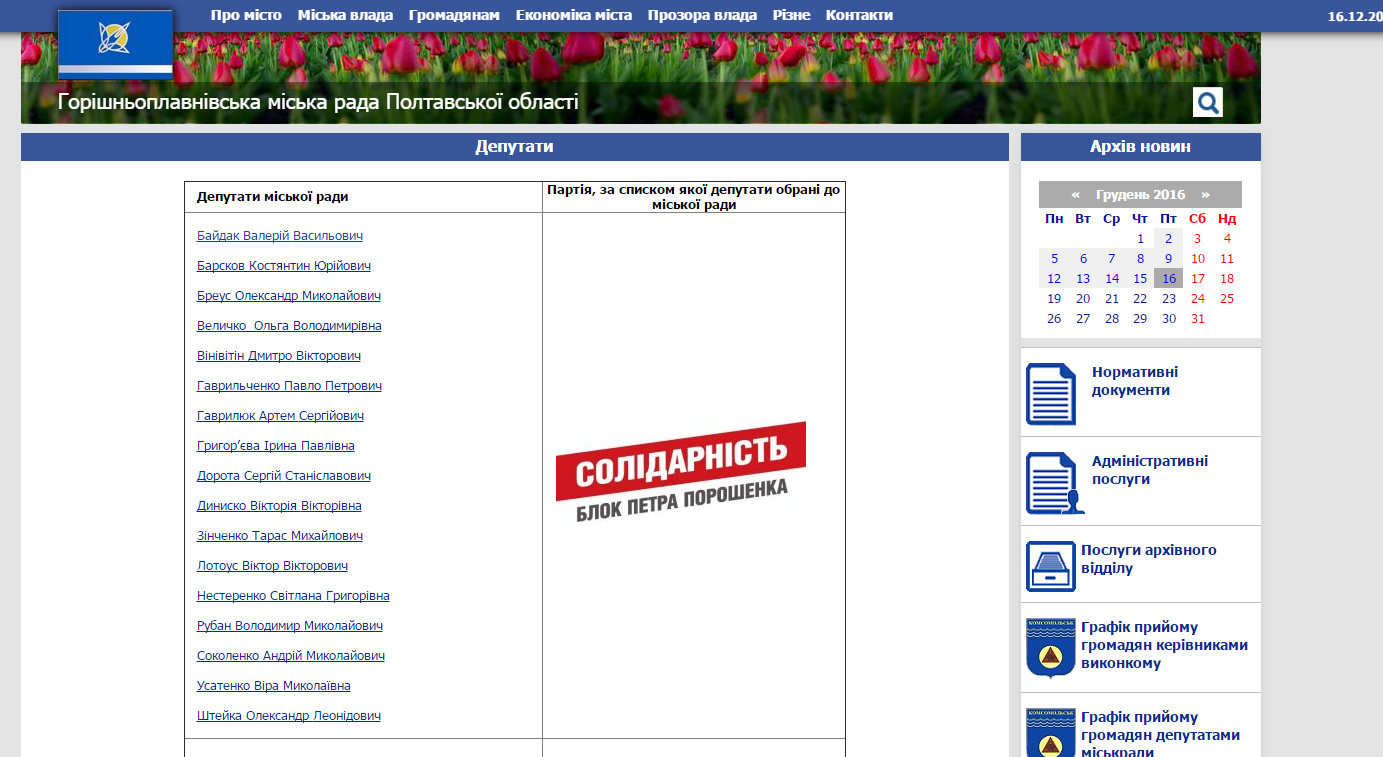Click the city flag logo in header
This screenshot has width=1383, height=757.
tap(115, 44)
